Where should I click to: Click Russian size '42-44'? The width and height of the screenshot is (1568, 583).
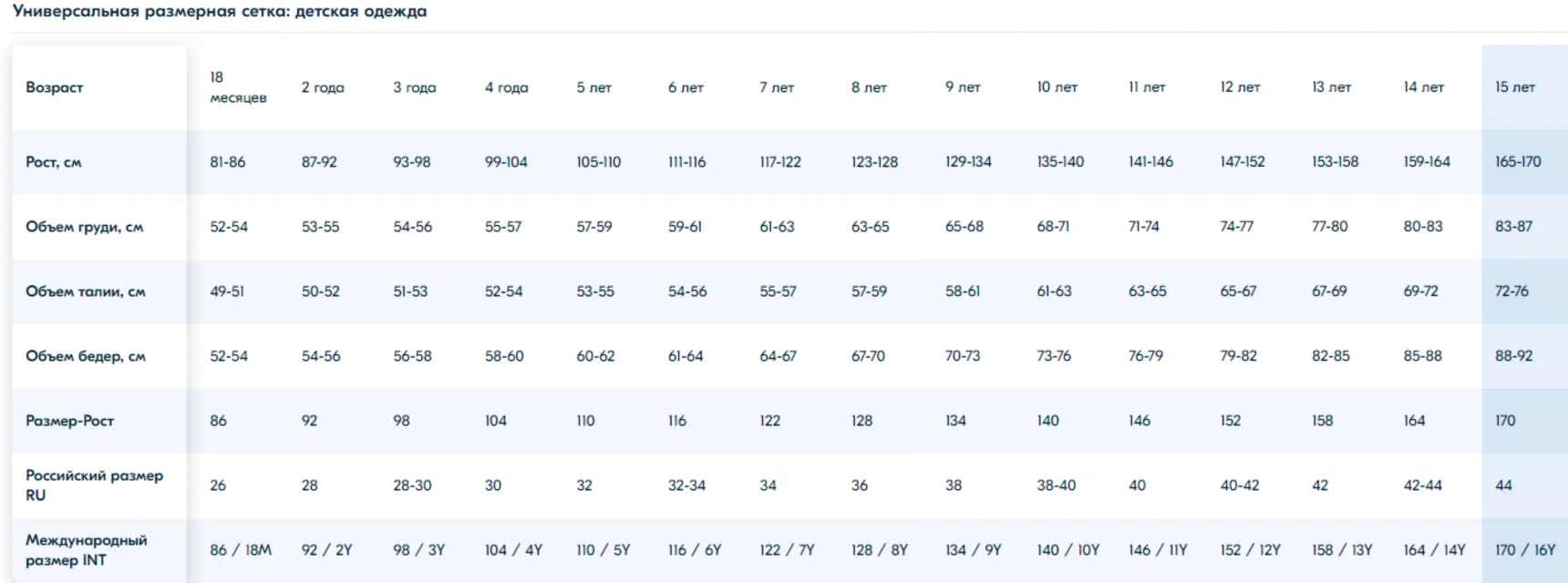coord(1423,486)
